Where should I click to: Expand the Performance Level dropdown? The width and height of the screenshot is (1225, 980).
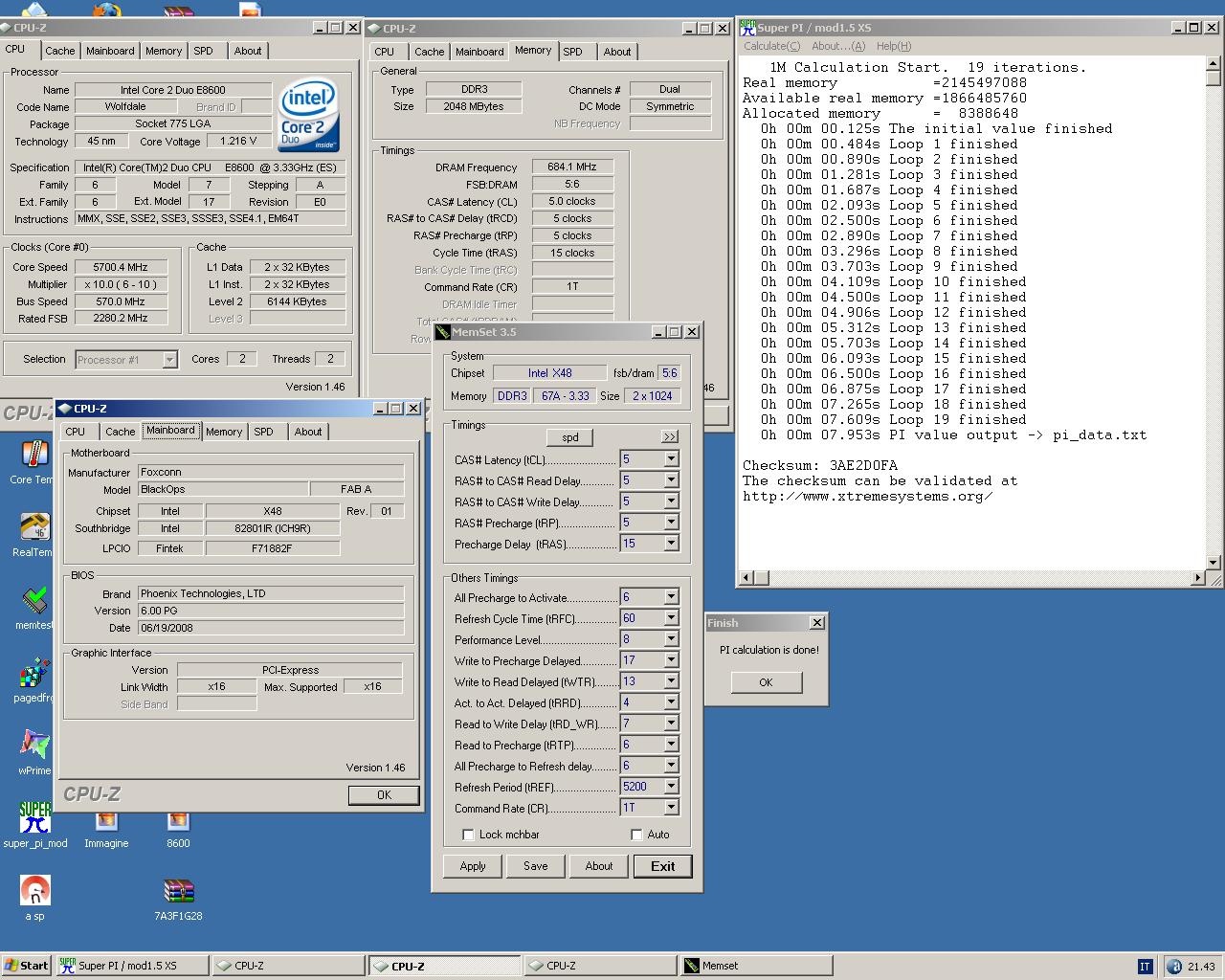click(x=671, y=639)
